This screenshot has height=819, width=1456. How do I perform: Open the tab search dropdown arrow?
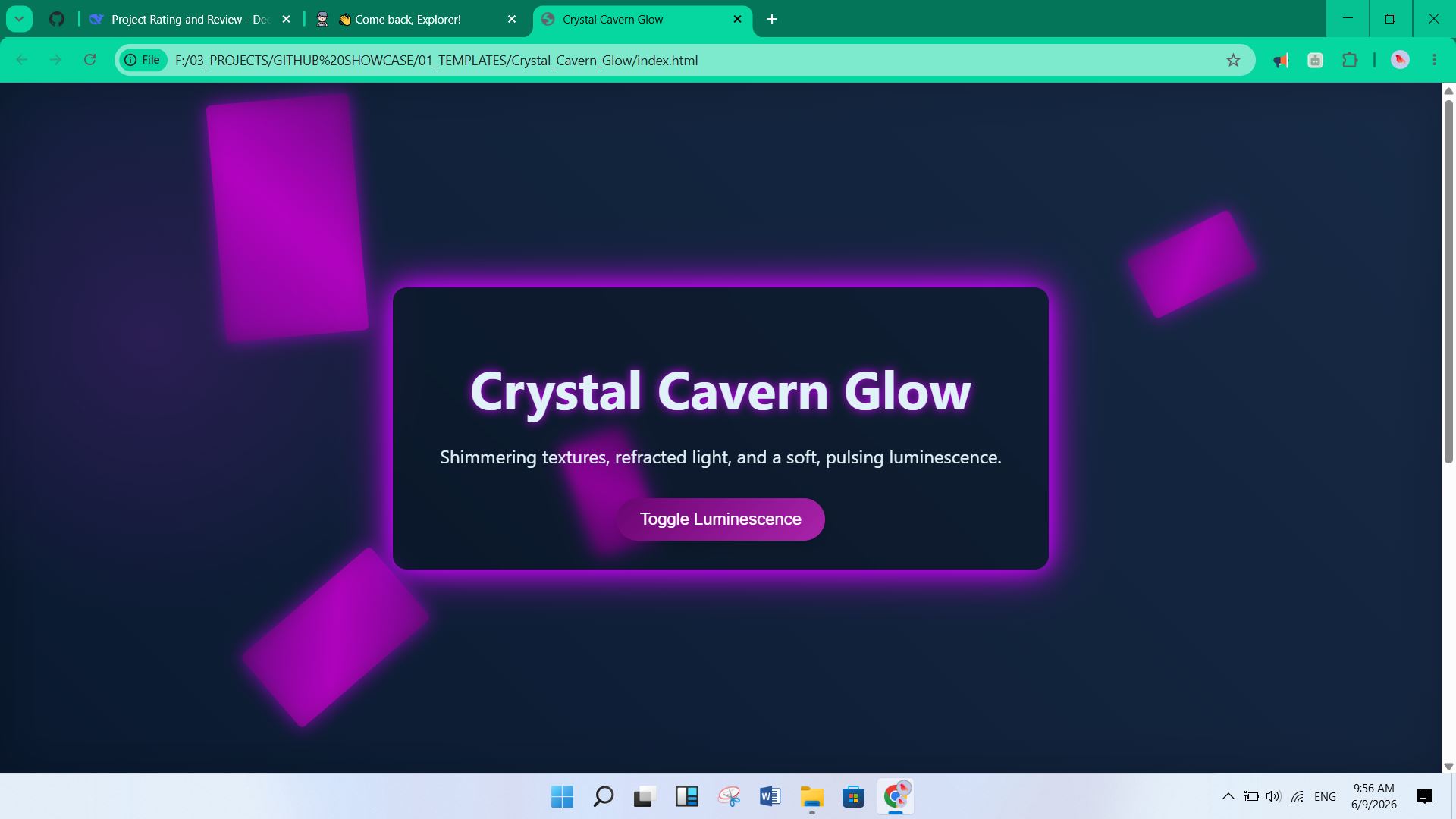19,19
